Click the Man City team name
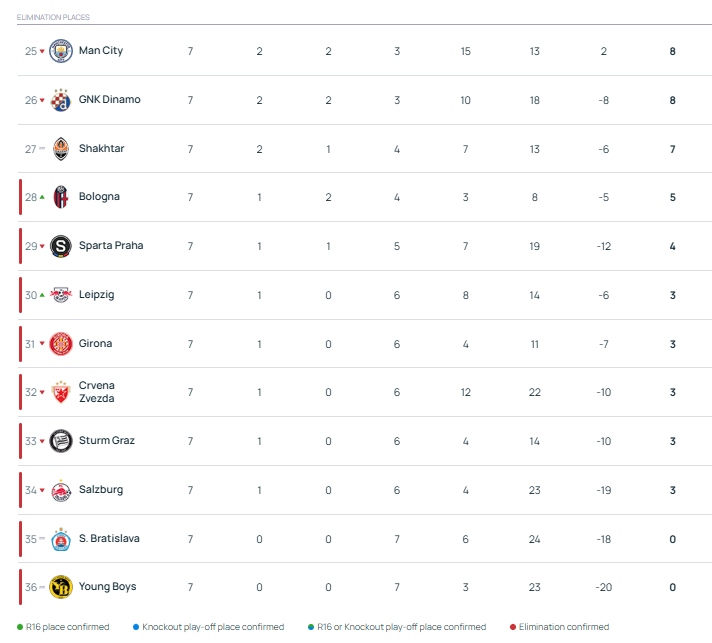The width and height of the screenshot is (712, 643). pos(101,50)
